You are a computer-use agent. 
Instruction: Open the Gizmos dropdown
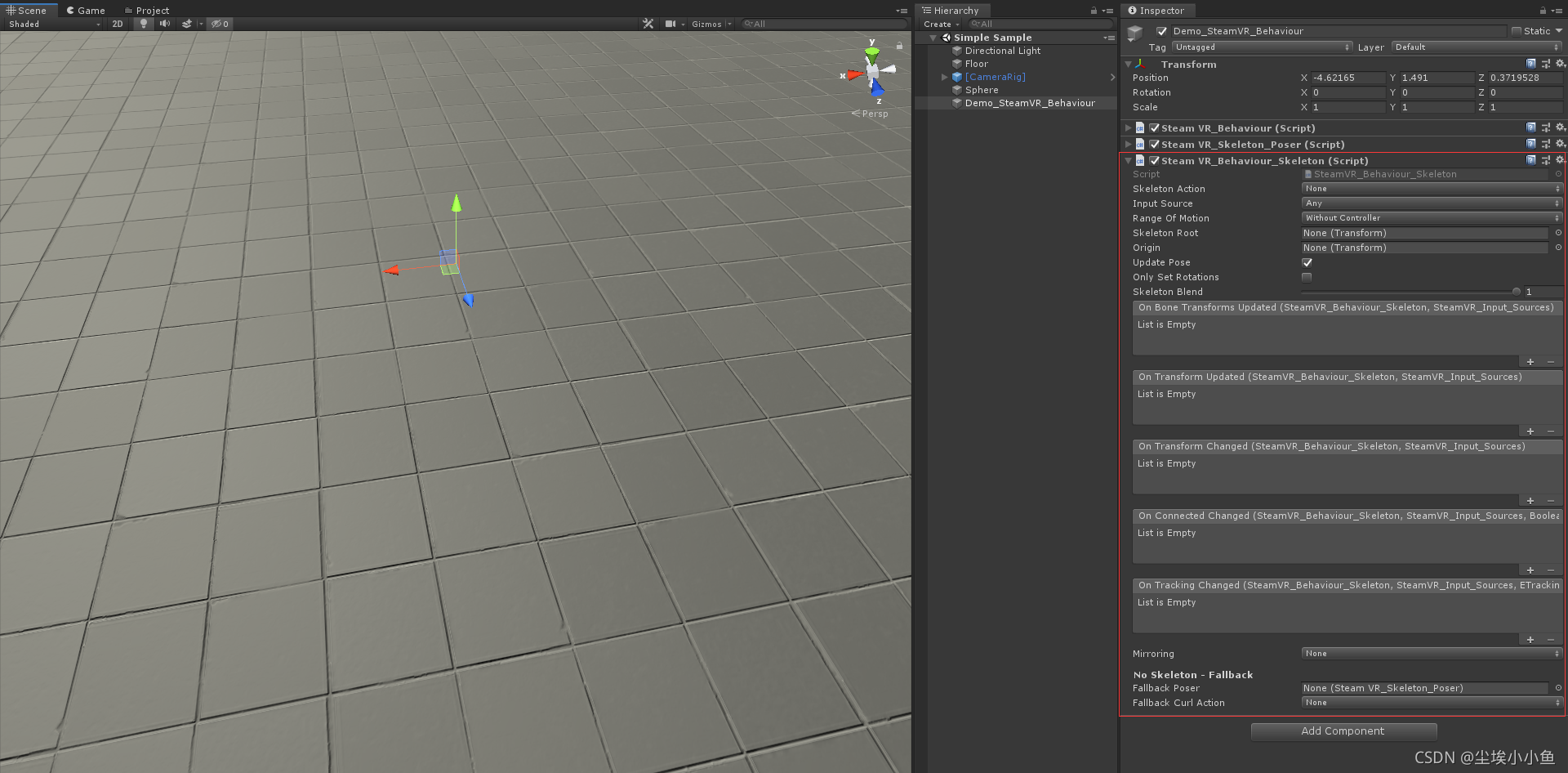711,24
